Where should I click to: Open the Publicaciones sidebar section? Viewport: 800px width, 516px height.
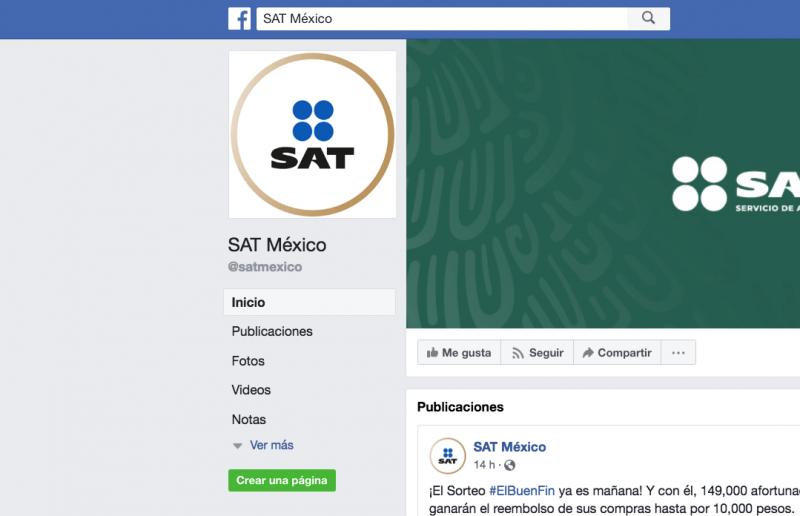coord(272,331)
